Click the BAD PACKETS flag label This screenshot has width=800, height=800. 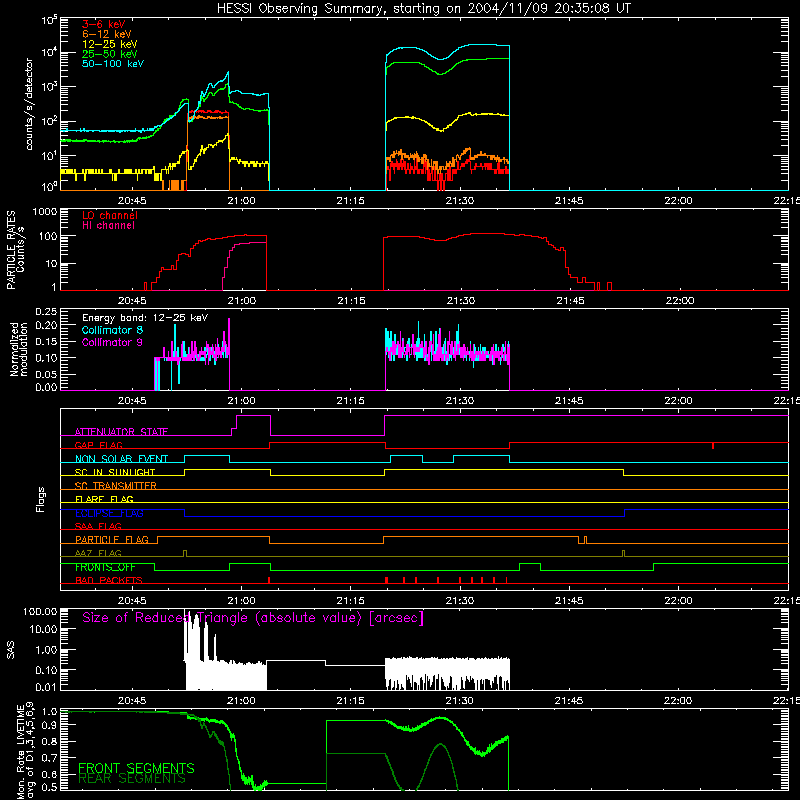pos(109,580)
